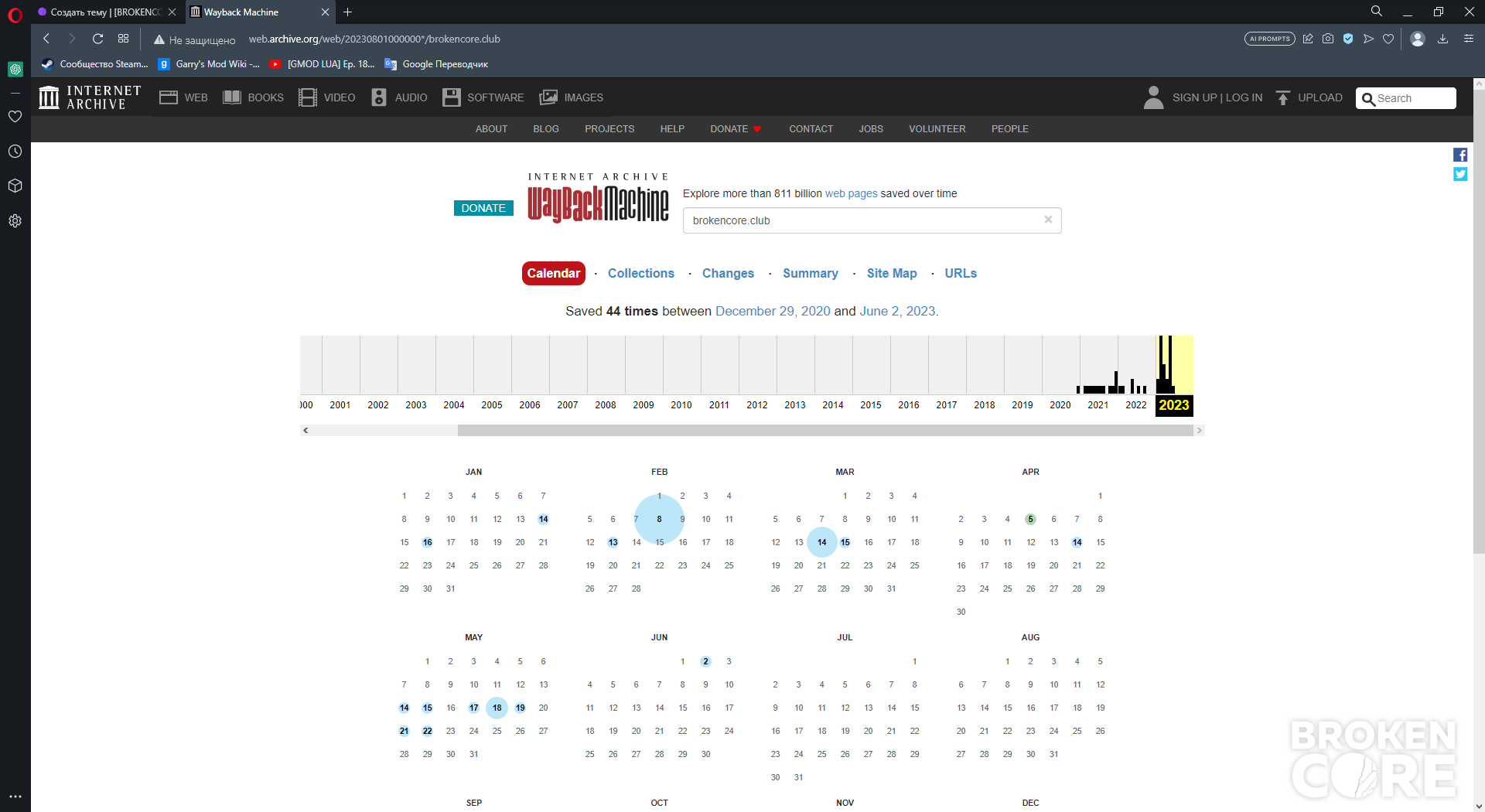Open the browser profile avatar icon
Image resolution: width=1485 pixels, height=812 pixels.
coord(1418,39)
